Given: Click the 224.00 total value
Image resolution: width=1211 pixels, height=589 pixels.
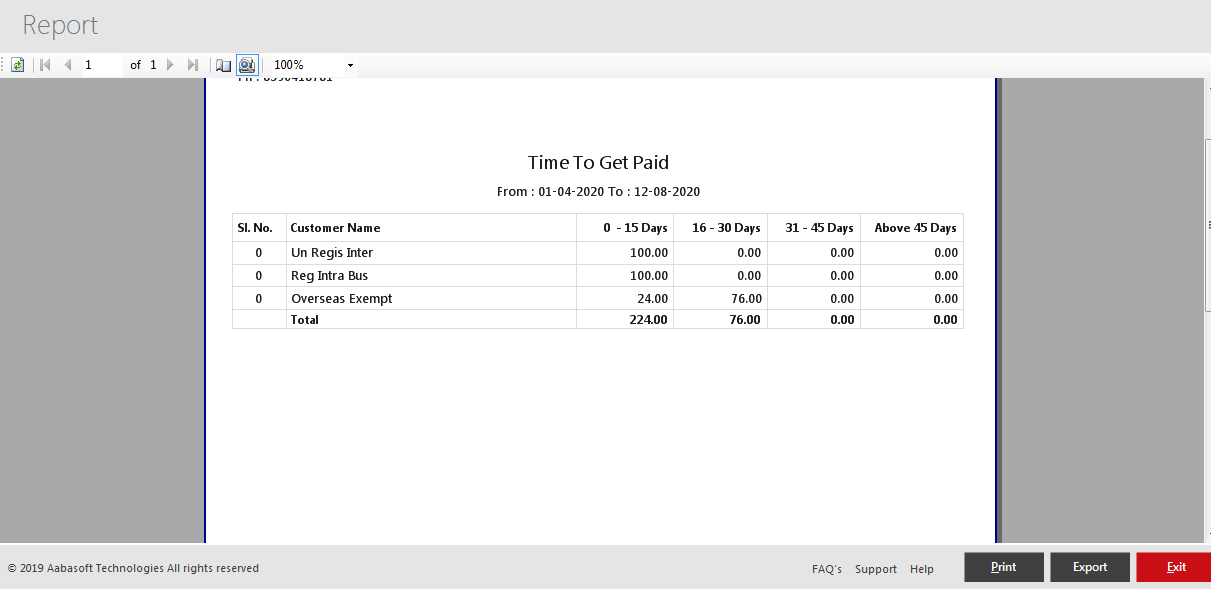Looking at the screenshot, I should pyautogui.click(x=649, y=320).
